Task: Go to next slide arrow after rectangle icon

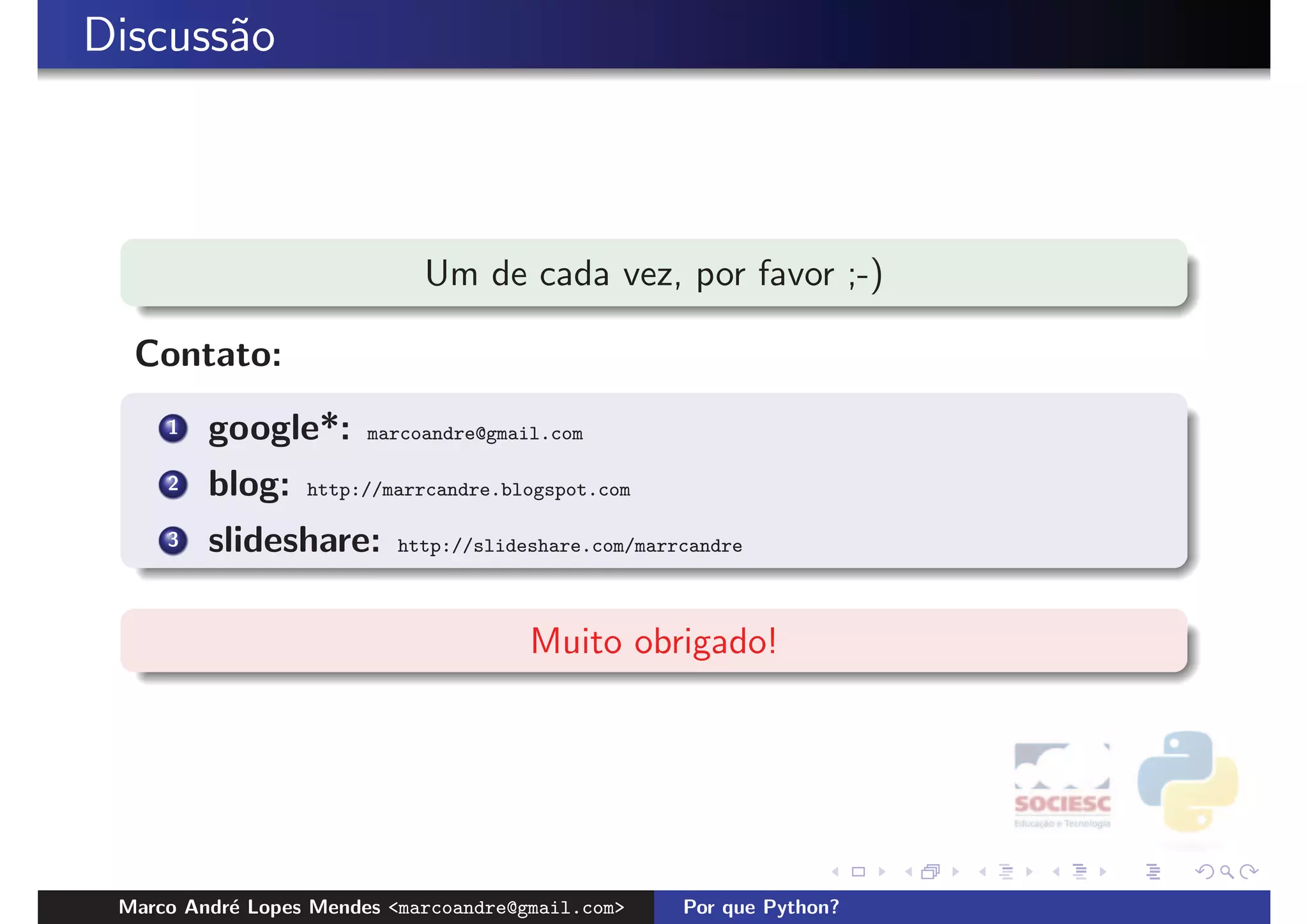Action: (x=882, y=872)
